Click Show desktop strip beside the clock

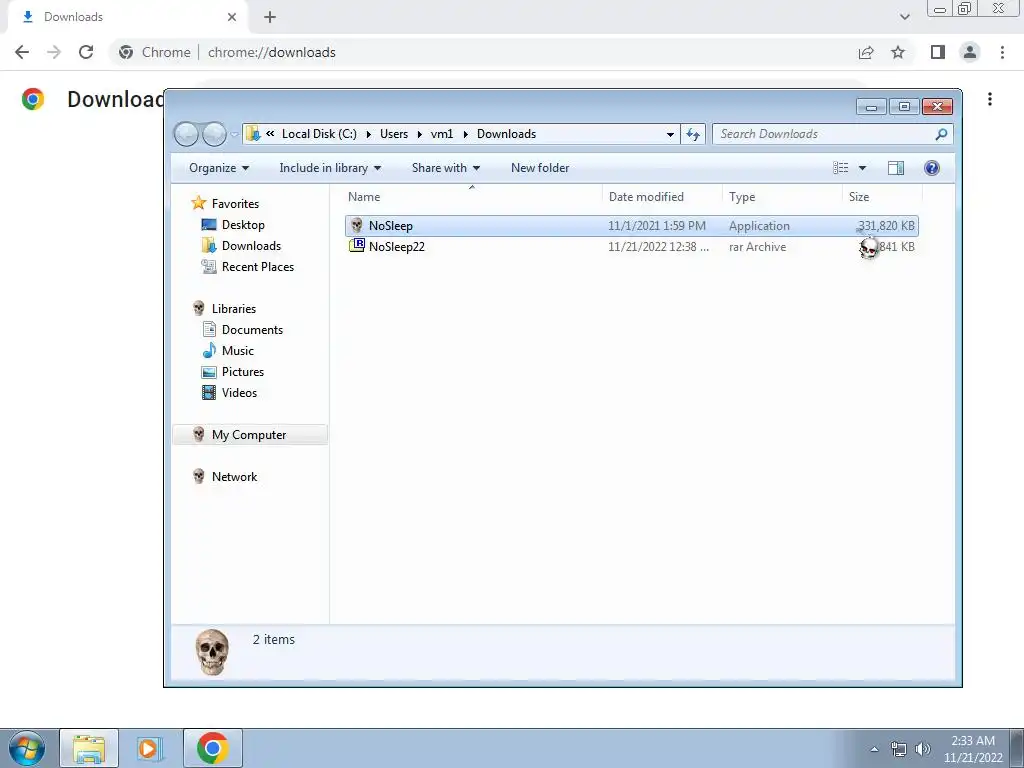click(1017, 748)
